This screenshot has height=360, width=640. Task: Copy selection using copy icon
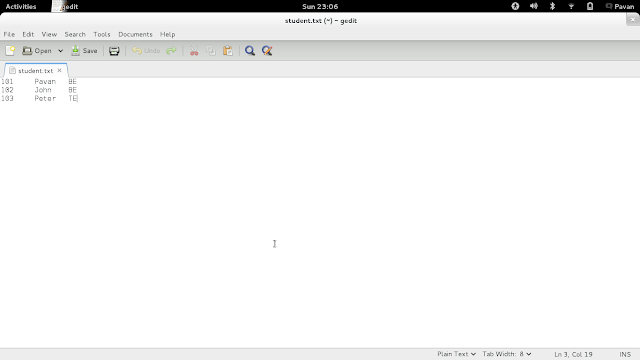tap(211, 51)
